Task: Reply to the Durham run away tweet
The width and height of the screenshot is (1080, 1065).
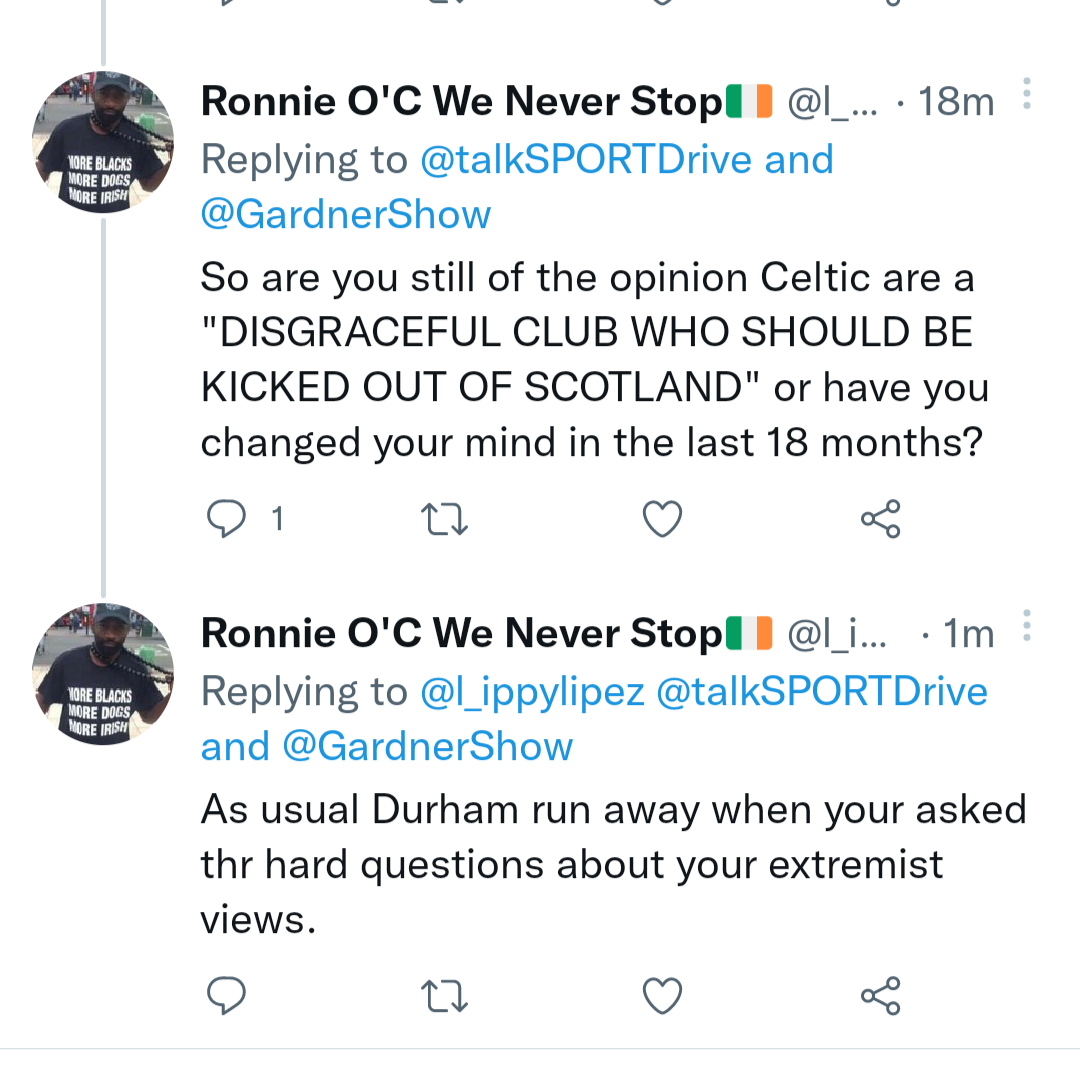Action: click(226, 995)
